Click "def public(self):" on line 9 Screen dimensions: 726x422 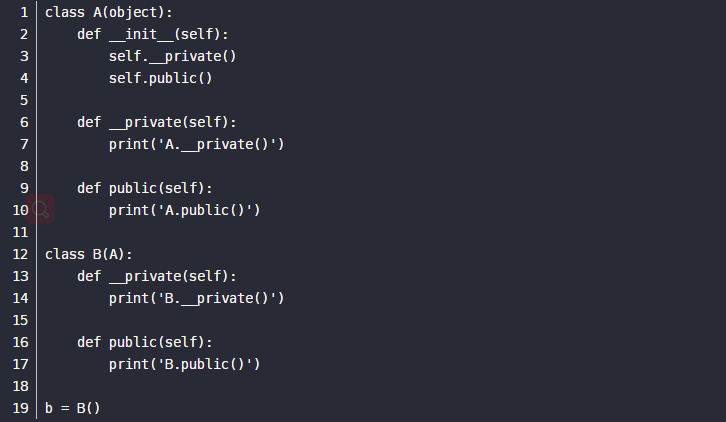[144, 188]
